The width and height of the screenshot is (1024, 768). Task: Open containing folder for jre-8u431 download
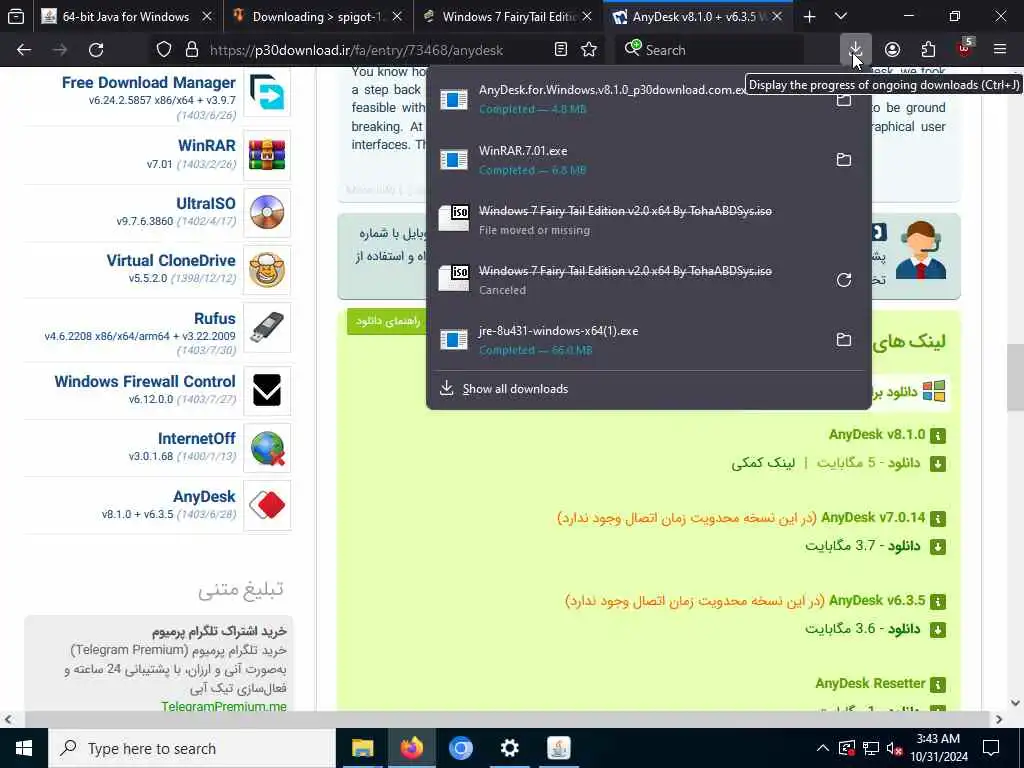click(x=844, y=340)
